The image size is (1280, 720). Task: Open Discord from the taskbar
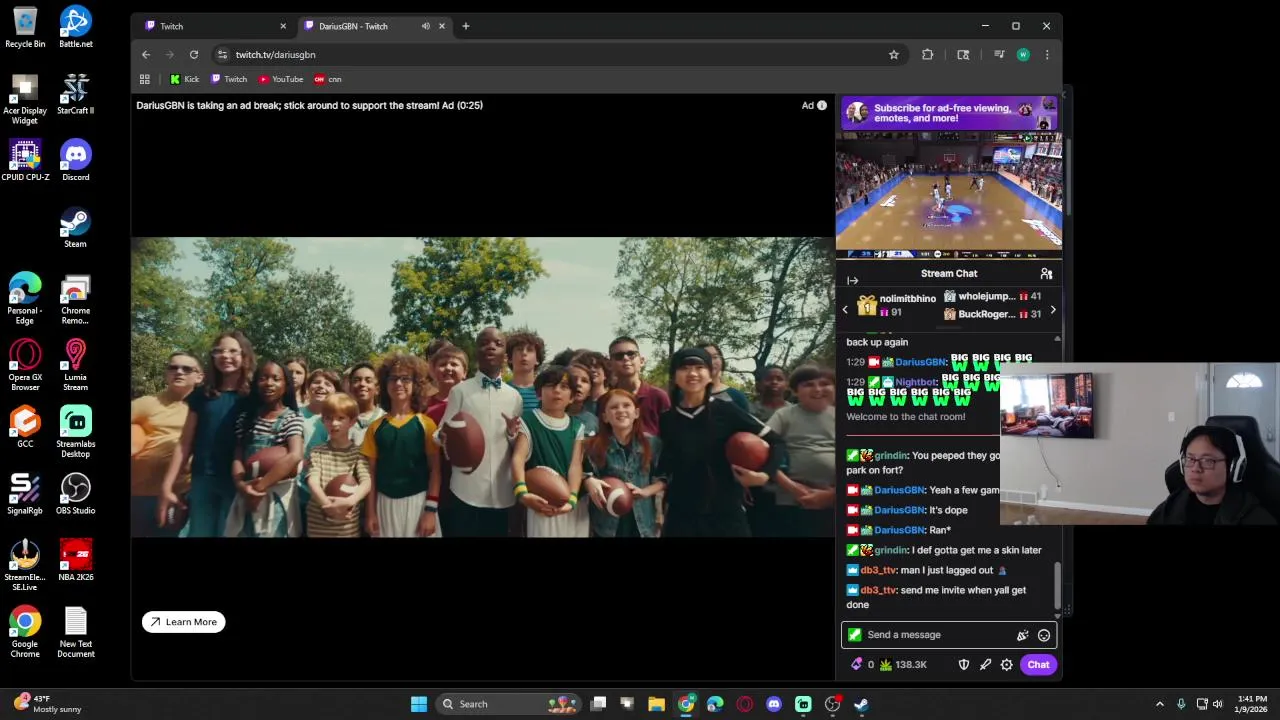pyautogui.click(x=773, y=704)
